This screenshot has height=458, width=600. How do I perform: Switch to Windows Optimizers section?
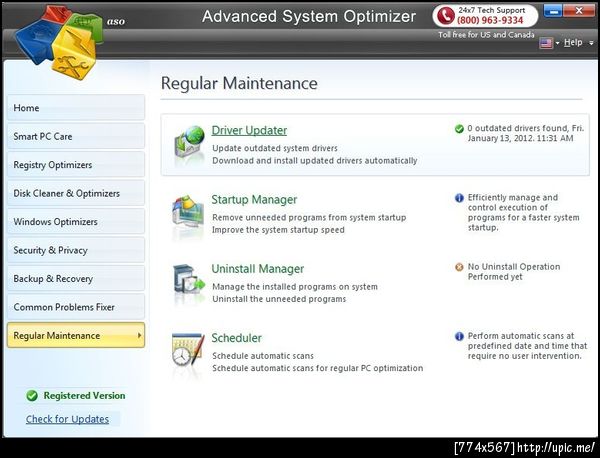pyautogui.click(x=76, y=222)
